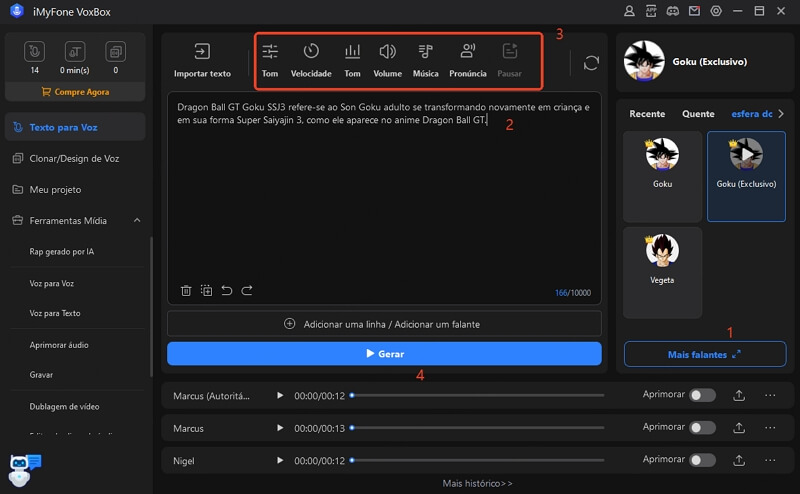Export the Marcus audio clip
The image size is (800, 494).
pos(739,428)
